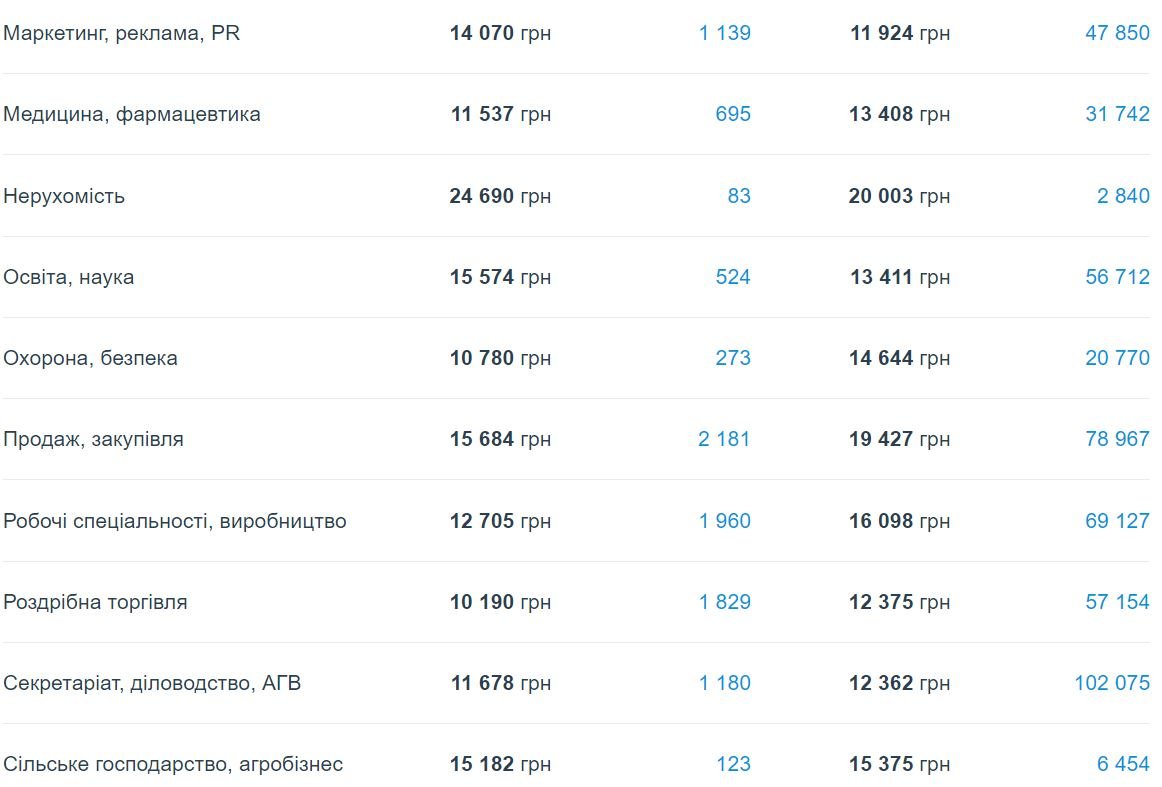
Task: Click the 78 967 link
Action: [1117, 439]
